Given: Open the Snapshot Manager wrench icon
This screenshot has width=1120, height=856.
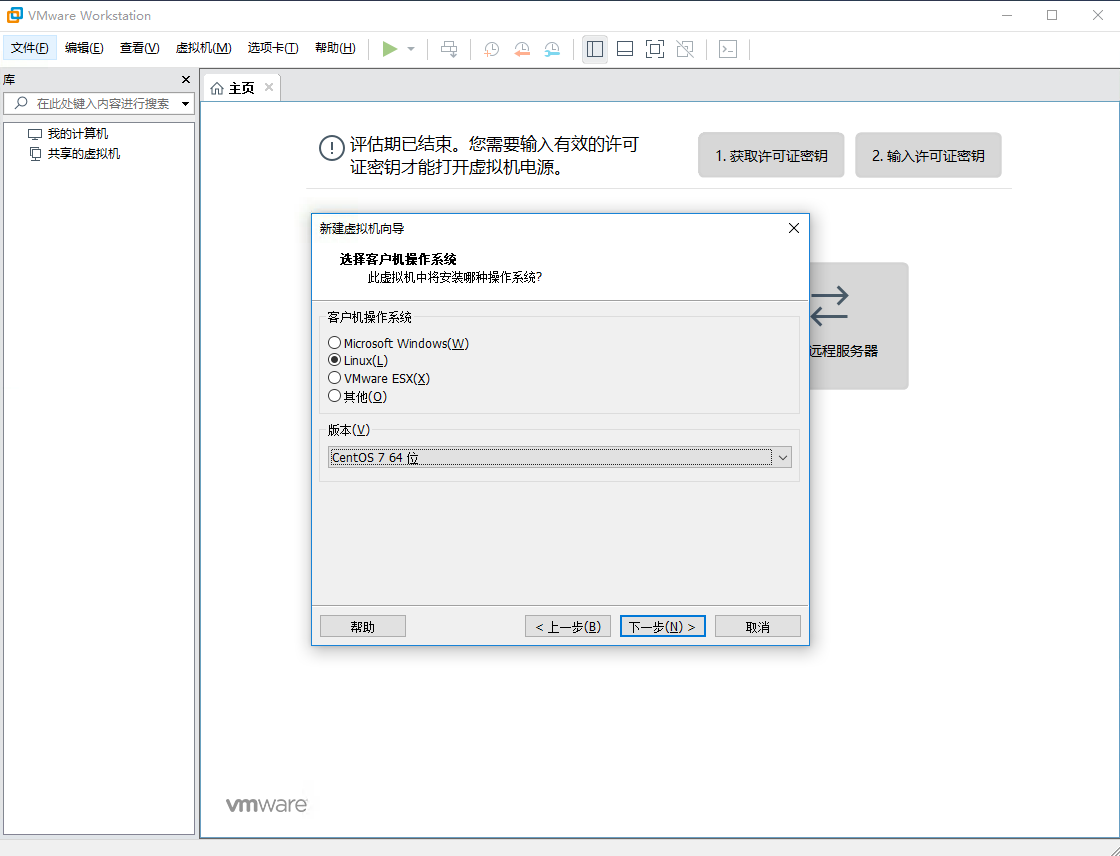Looking at the screenshot, I should click(552, 49).
